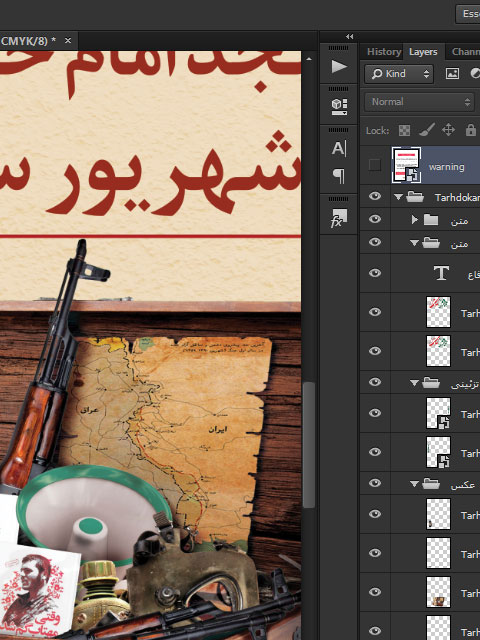Click the تزئینی group folder icon

tap(431, 383)
